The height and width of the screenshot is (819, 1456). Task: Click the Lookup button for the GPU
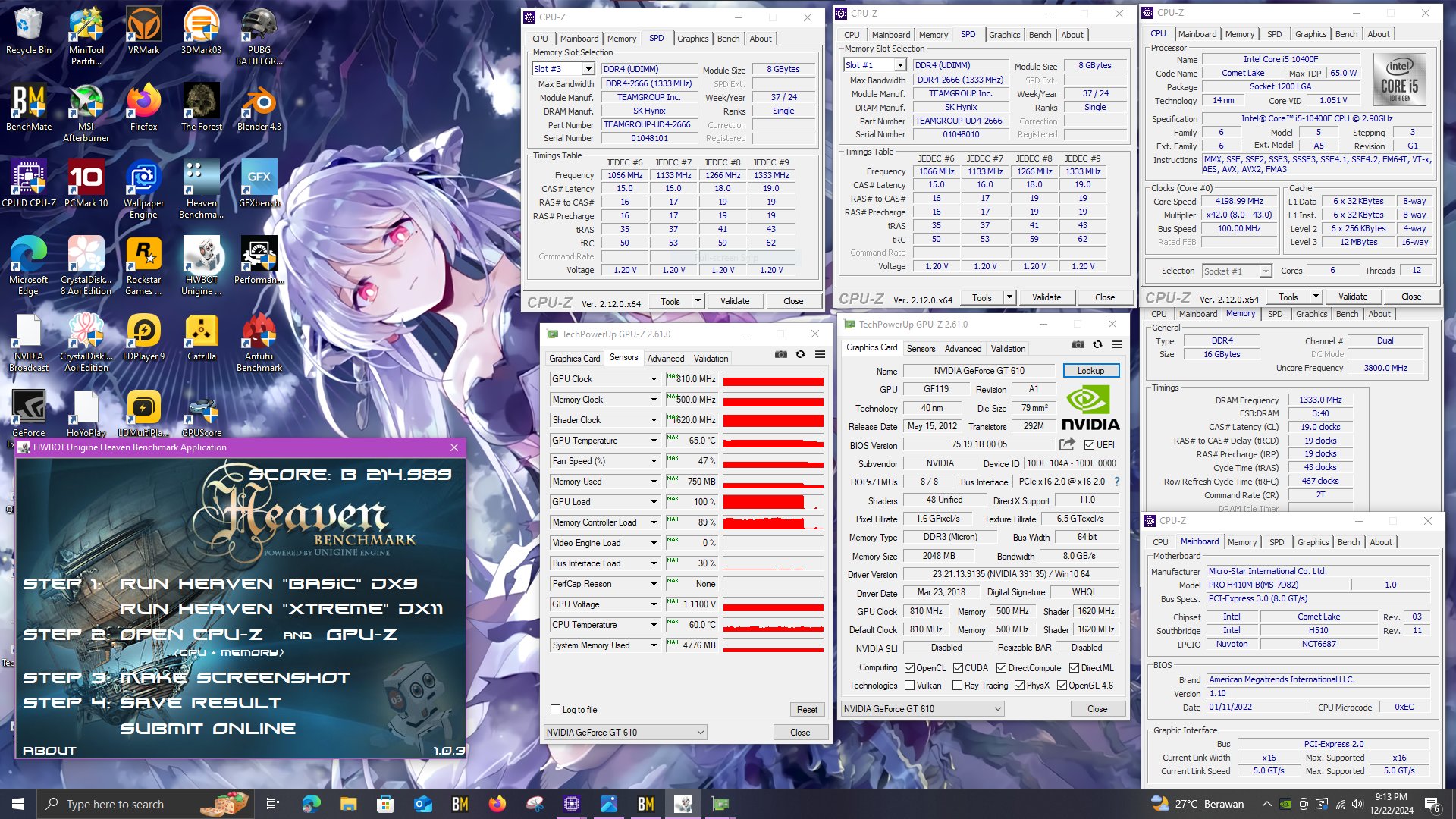1090,371
